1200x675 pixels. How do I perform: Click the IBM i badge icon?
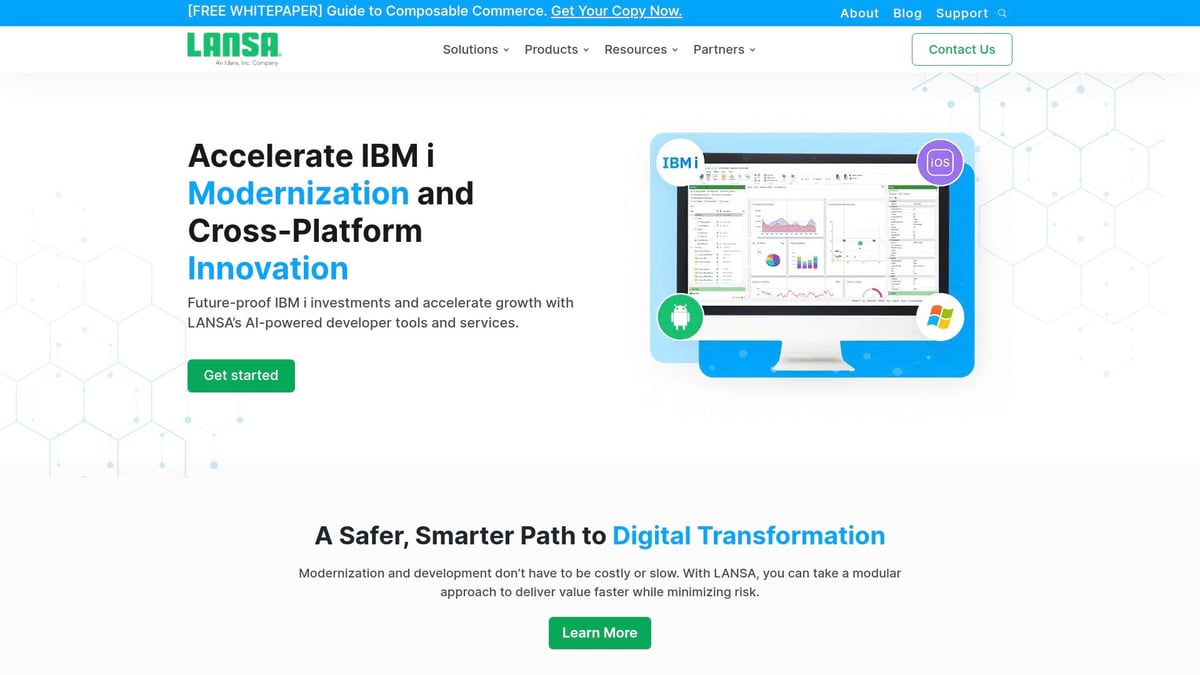(680, 162)
